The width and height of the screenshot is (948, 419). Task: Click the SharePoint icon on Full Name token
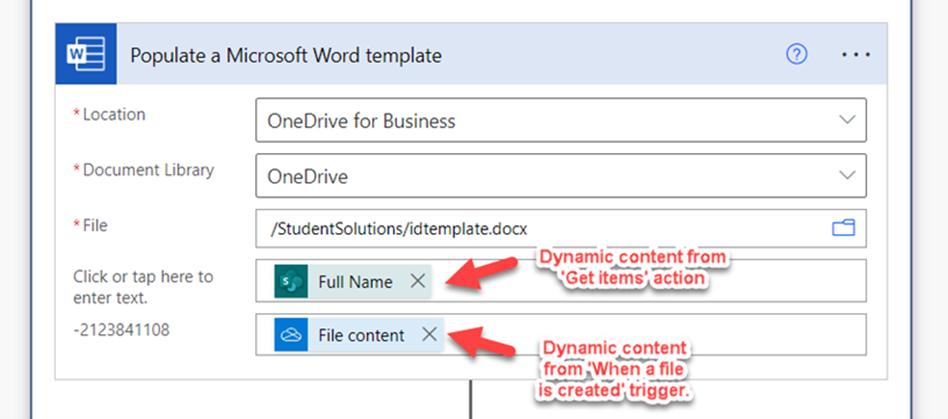tap(291, 281)
